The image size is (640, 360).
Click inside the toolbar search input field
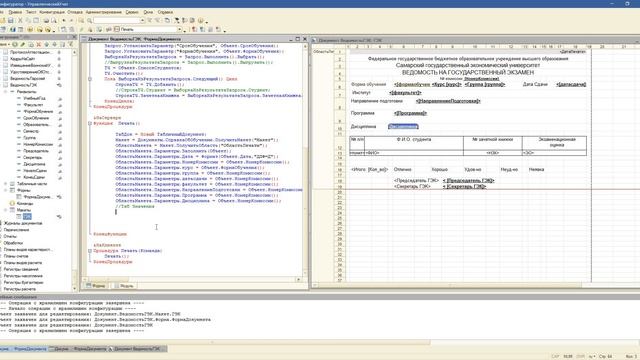pos(117,20)
